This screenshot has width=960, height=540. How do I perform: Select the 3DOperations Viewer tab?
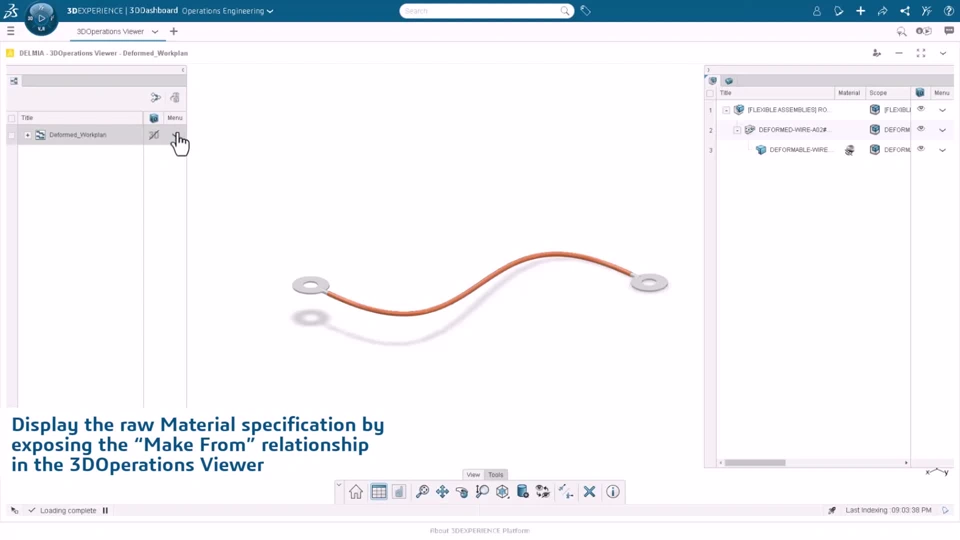point(110,31)
